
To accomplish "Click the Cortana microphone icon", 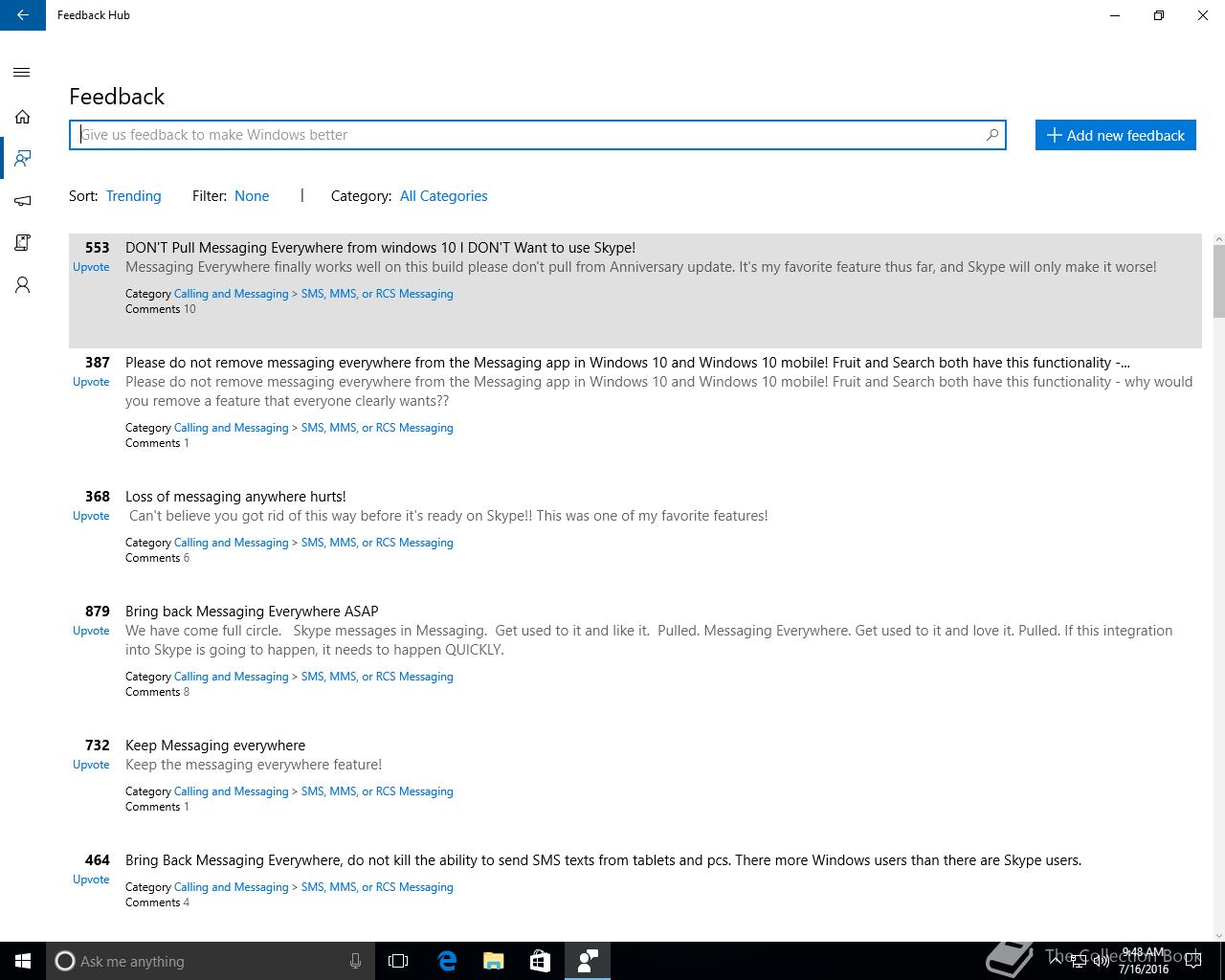I will point(355,961).
